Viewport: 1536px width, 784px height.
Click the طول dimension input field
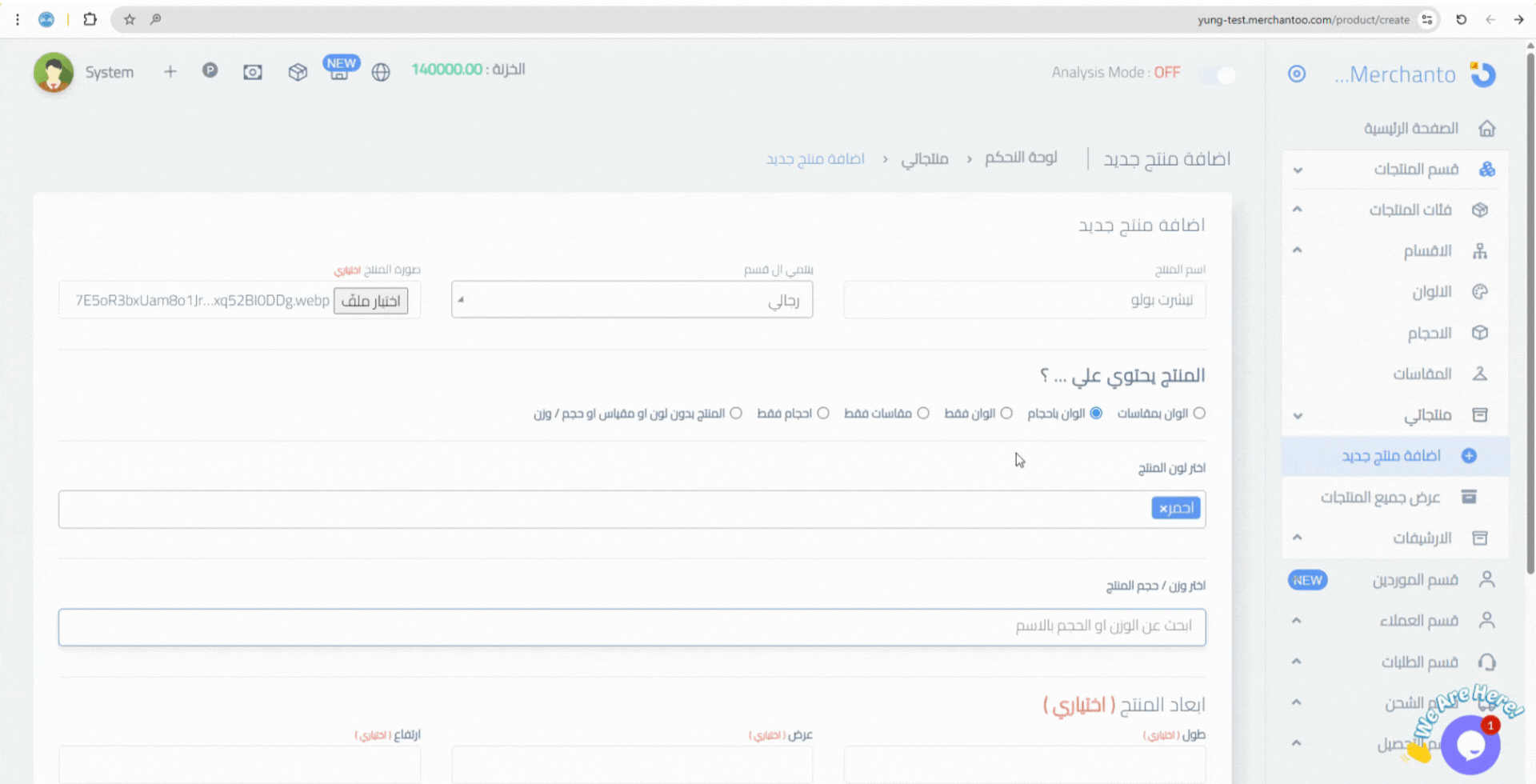[1025, 765]
